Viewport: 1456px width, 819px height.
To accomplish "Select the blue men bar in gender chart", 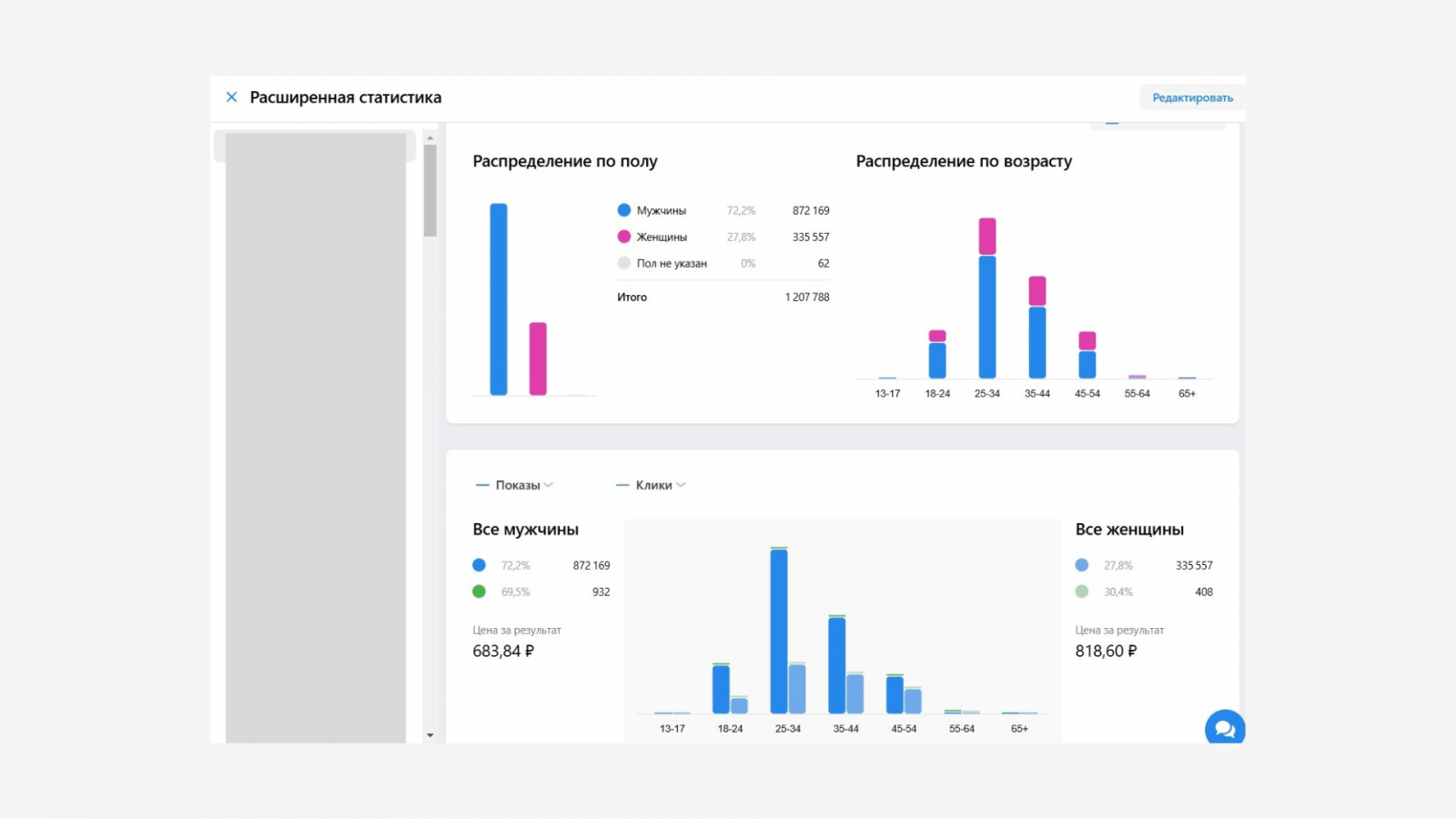I will pos(499,299).
